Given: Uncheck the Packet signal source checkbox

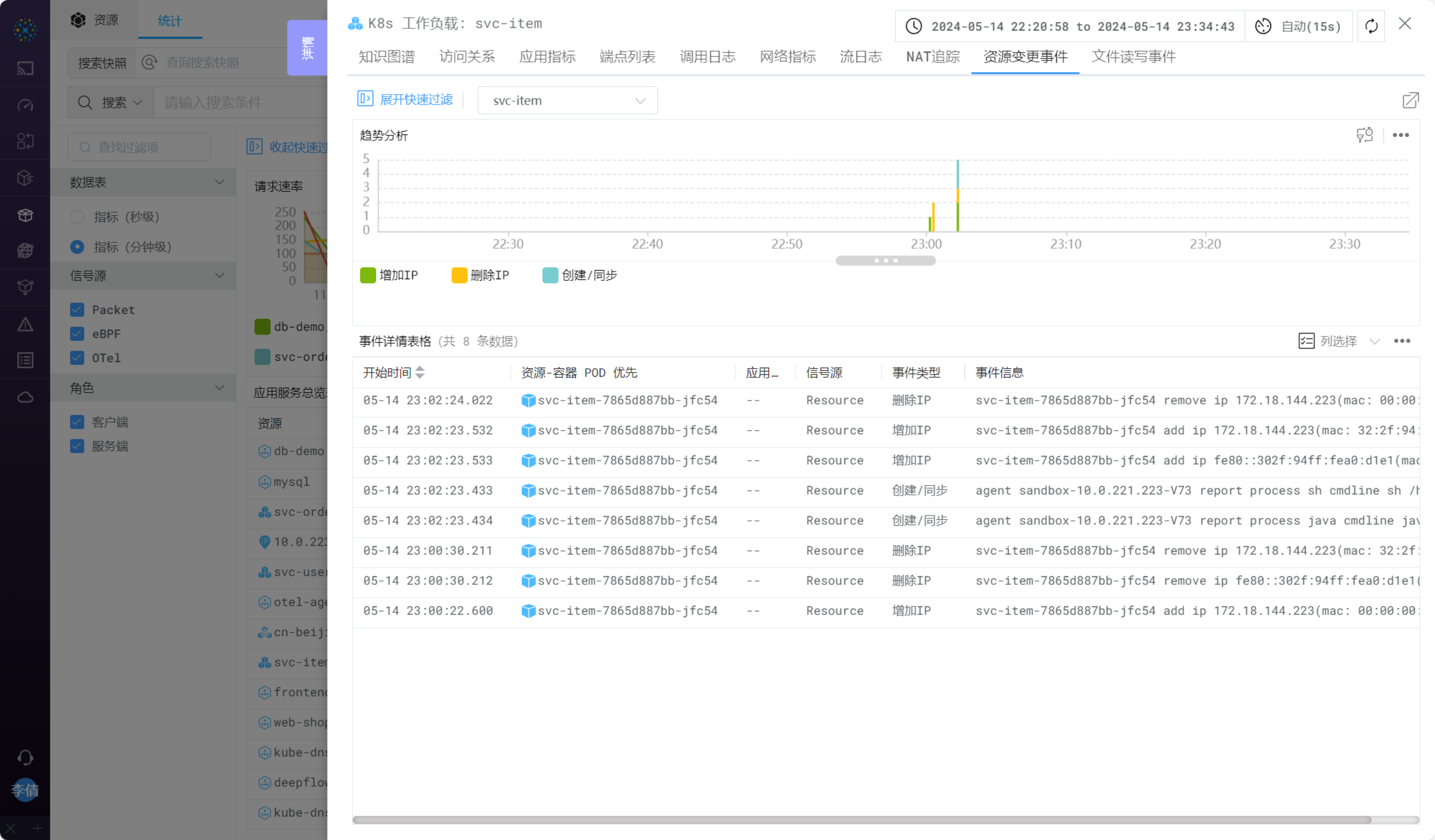Looking at the screenshot, I should tap(77, 310).
